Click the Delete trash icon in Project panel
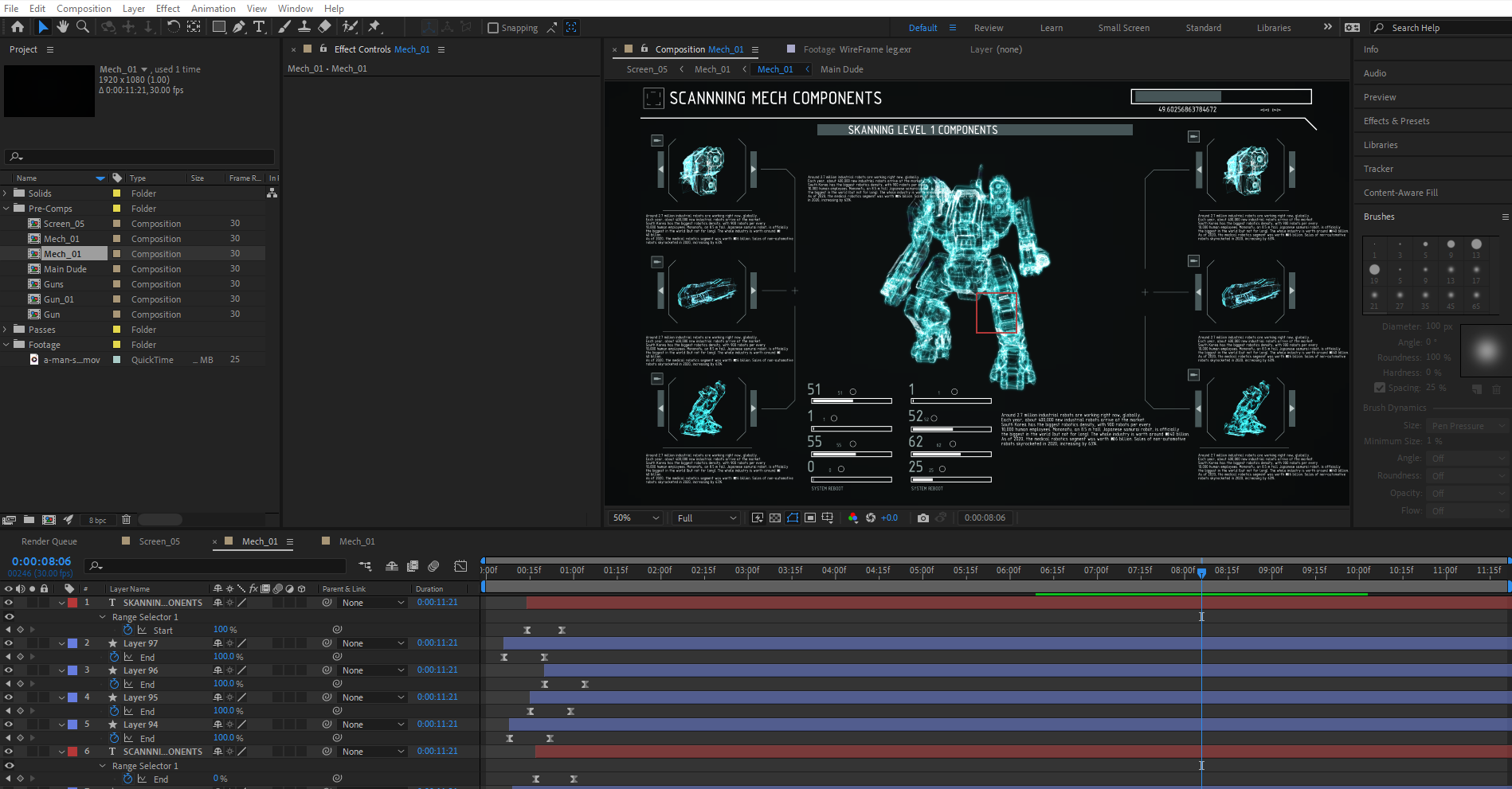This screenshot has width=1512, height=789. (126, 520)
